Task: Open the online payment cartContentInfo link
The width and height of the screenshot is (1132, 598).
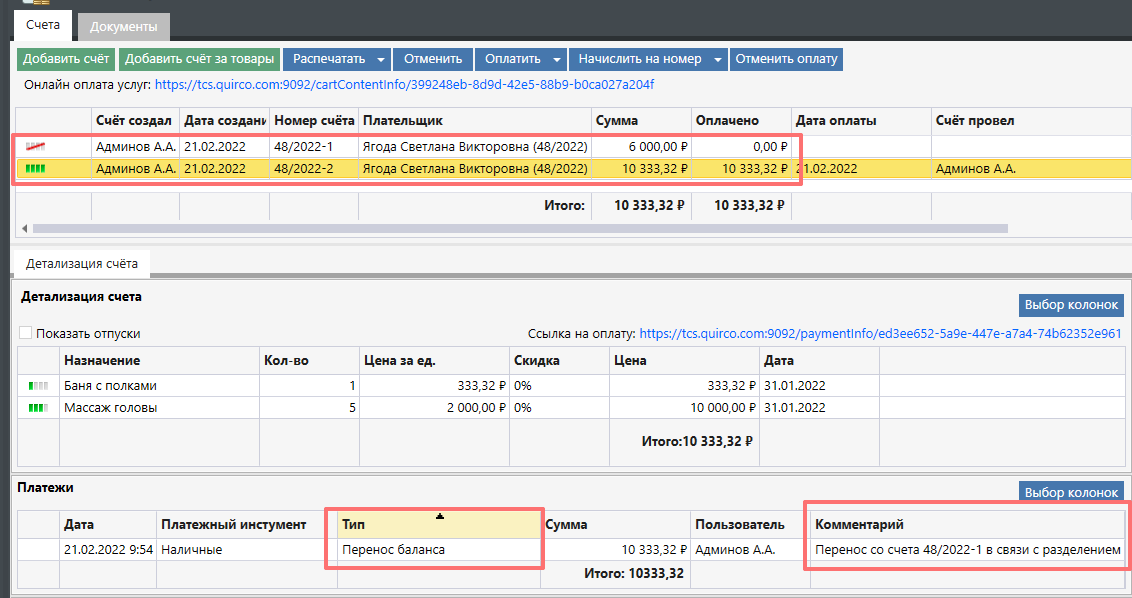Action: click(x=404, y=85)
